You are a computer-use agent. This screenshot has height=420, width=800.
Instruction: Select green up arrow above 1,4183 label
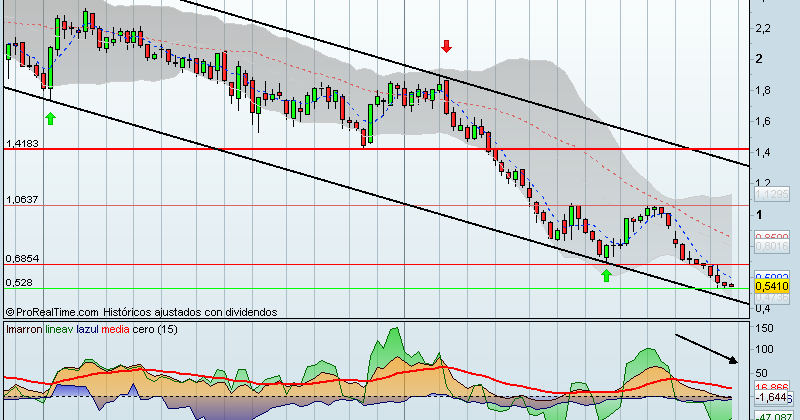(x=50, y=119)
